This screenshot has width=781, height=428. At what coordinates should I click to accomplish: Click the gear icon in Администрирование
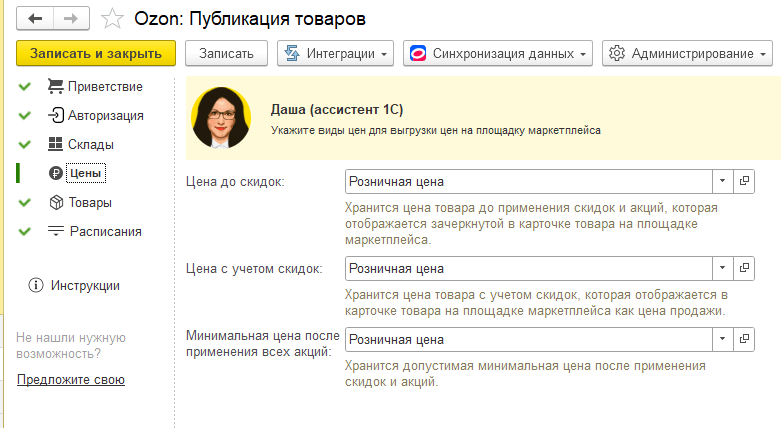[x=617, y=53]
